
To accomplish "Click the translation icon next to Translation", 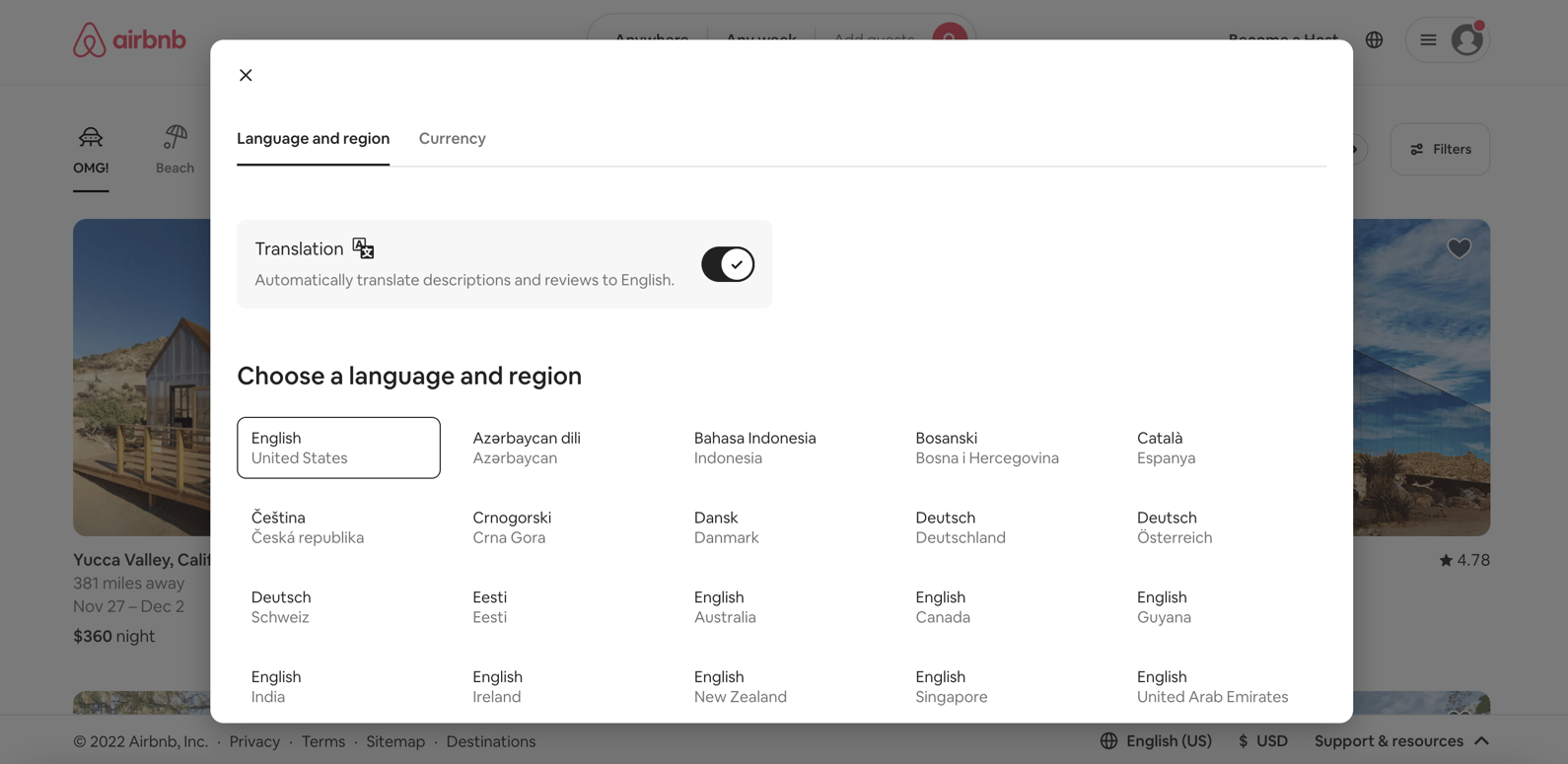I will 363,248.
